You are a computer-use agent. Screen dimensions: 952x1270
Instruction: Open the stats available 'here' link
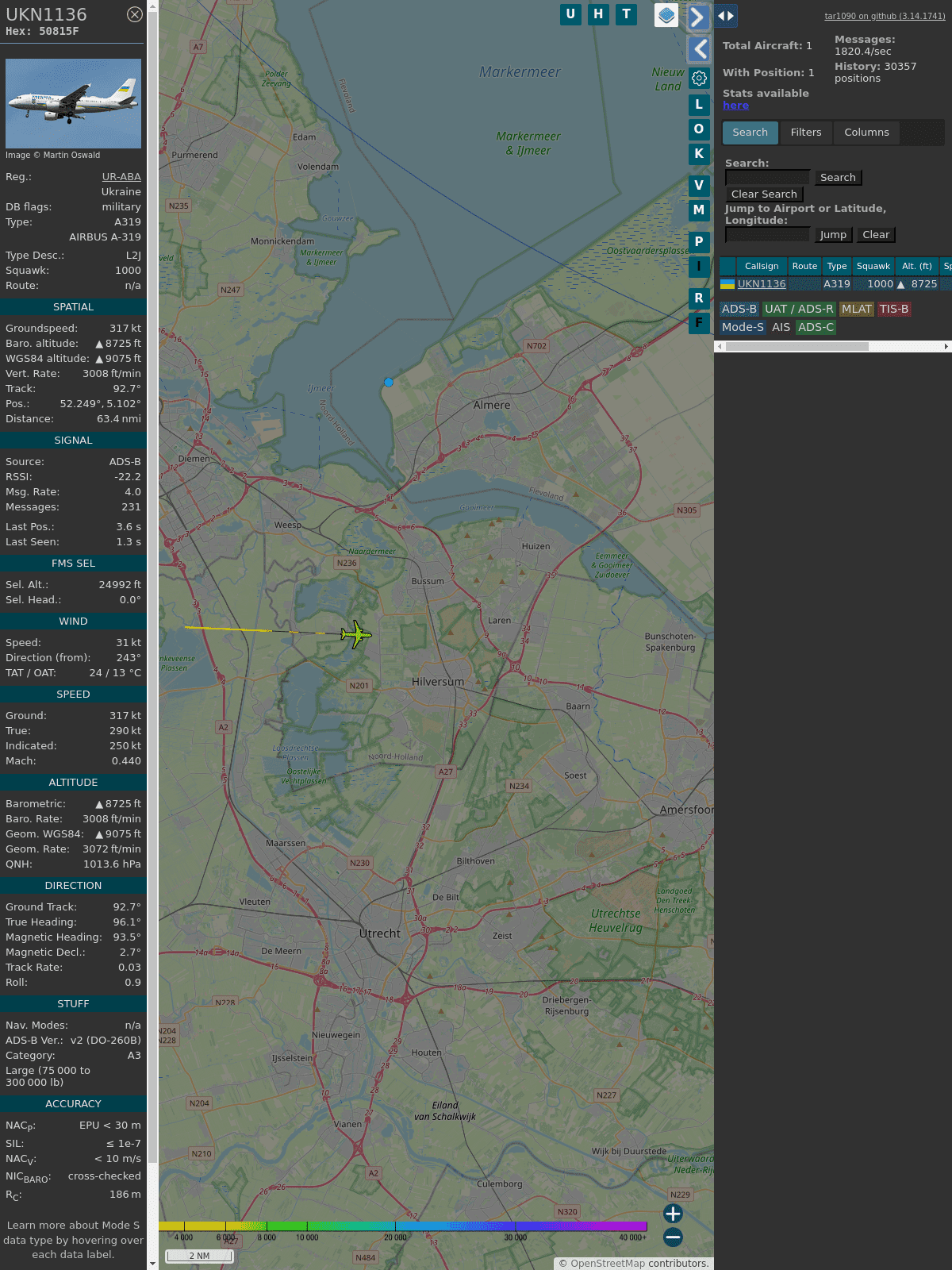point(735,106)
